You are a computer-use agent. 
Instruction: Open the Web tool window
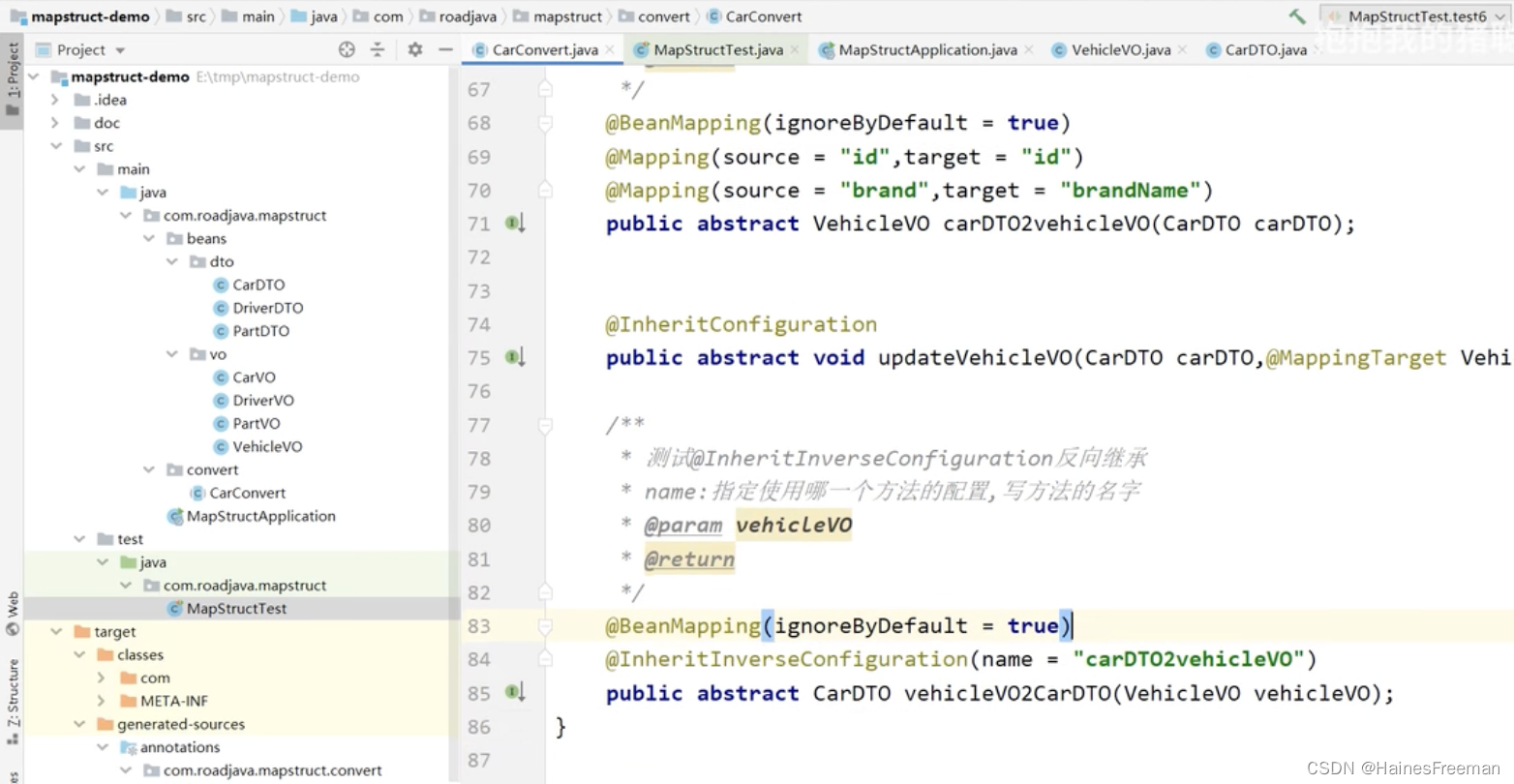13,614
